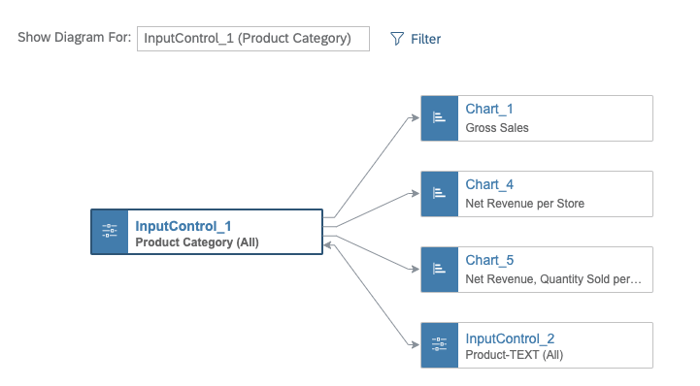Screen dimensions: 700x386
Task: Click the arrowhead pointing to Chart_1
Action: coord(415,118)
